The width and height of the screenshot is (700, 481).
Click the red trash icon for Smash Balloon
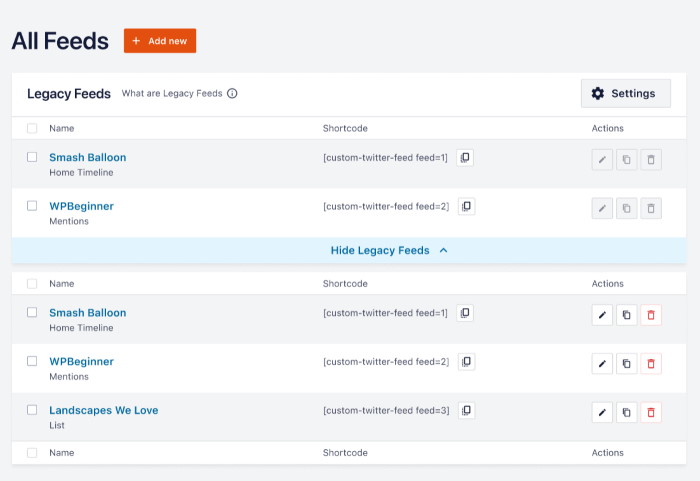pyautogui.click(x=651, y=315)
